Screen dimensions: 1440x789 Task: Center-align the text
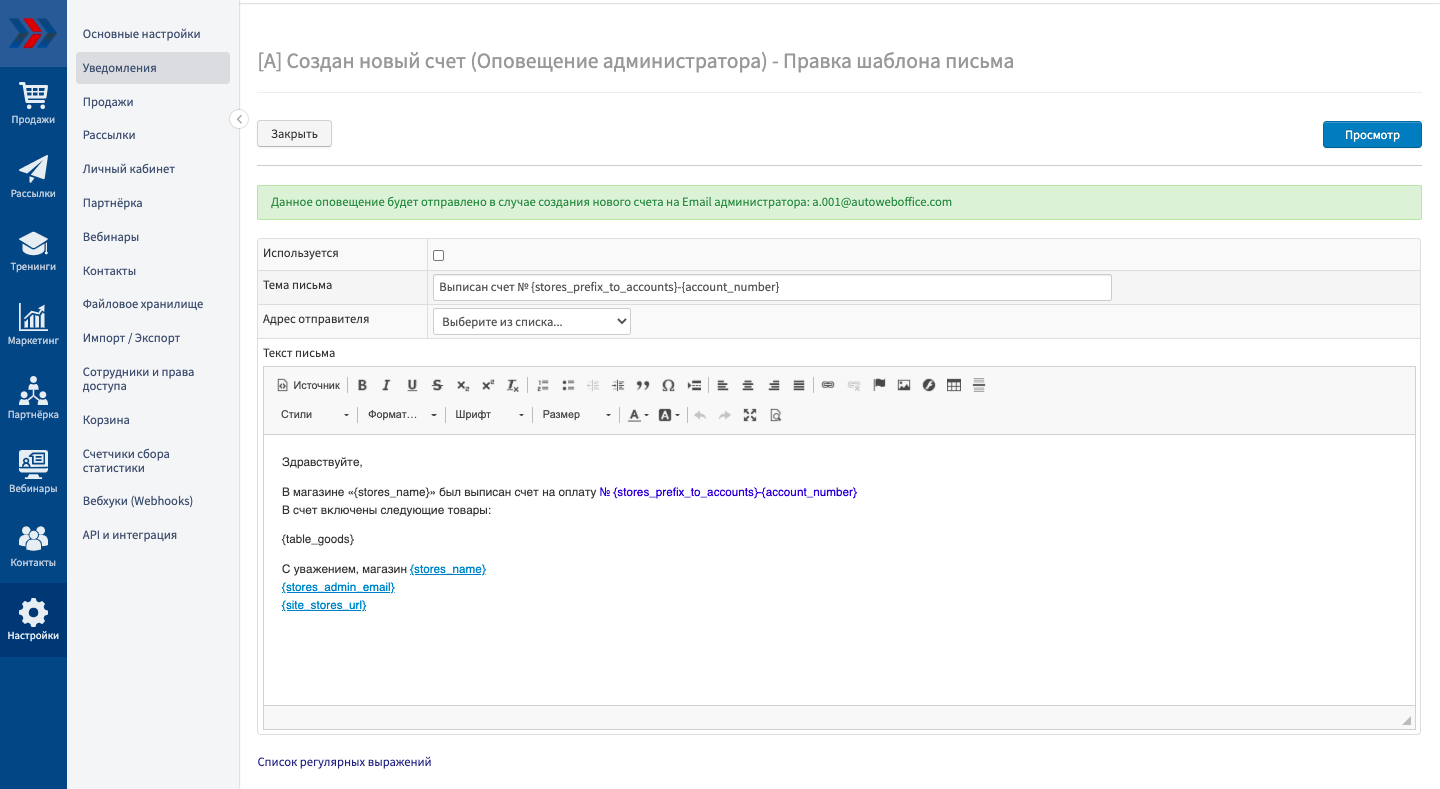coord(748,385)
